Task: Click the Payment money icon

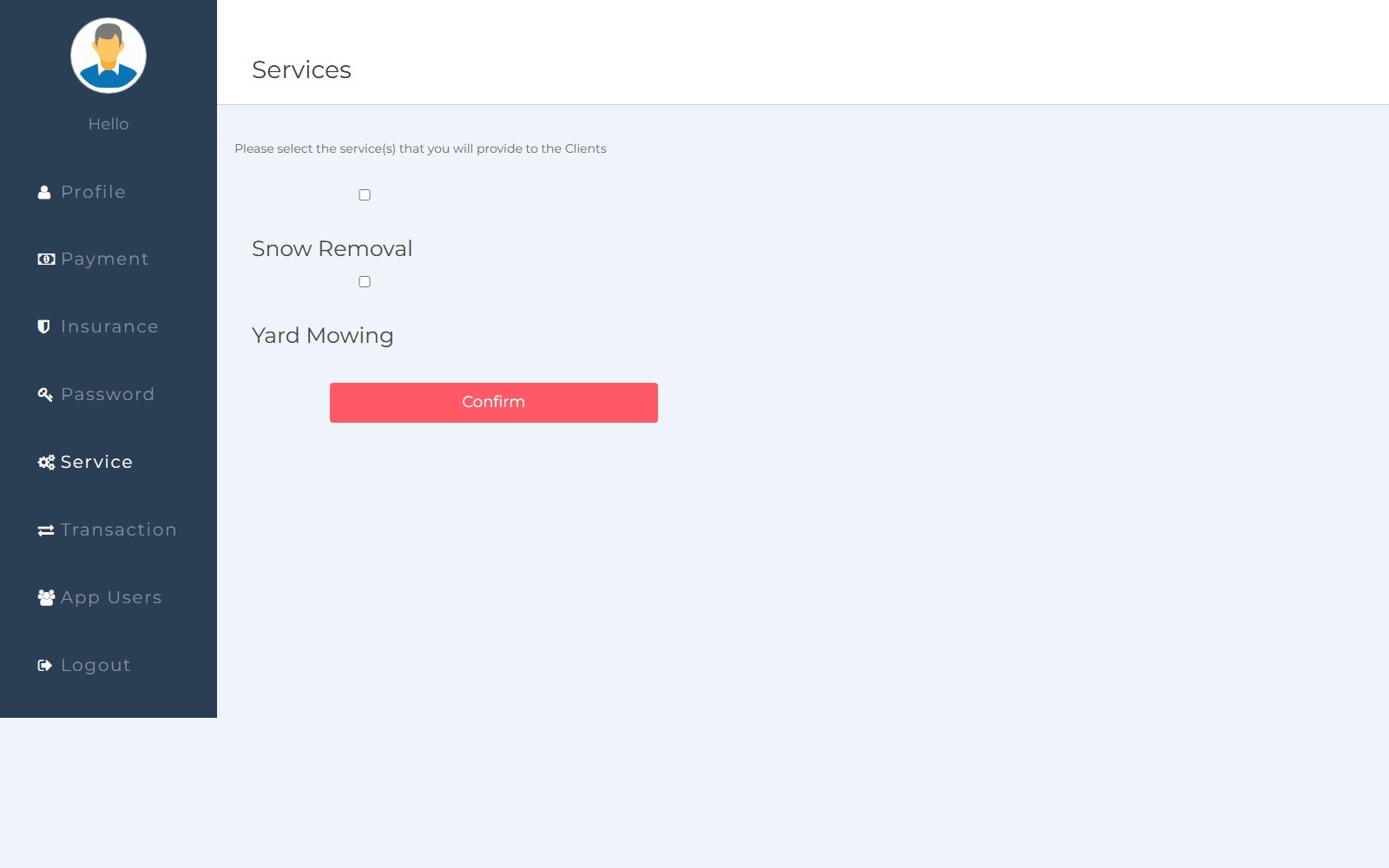Action: click(46, 260)
